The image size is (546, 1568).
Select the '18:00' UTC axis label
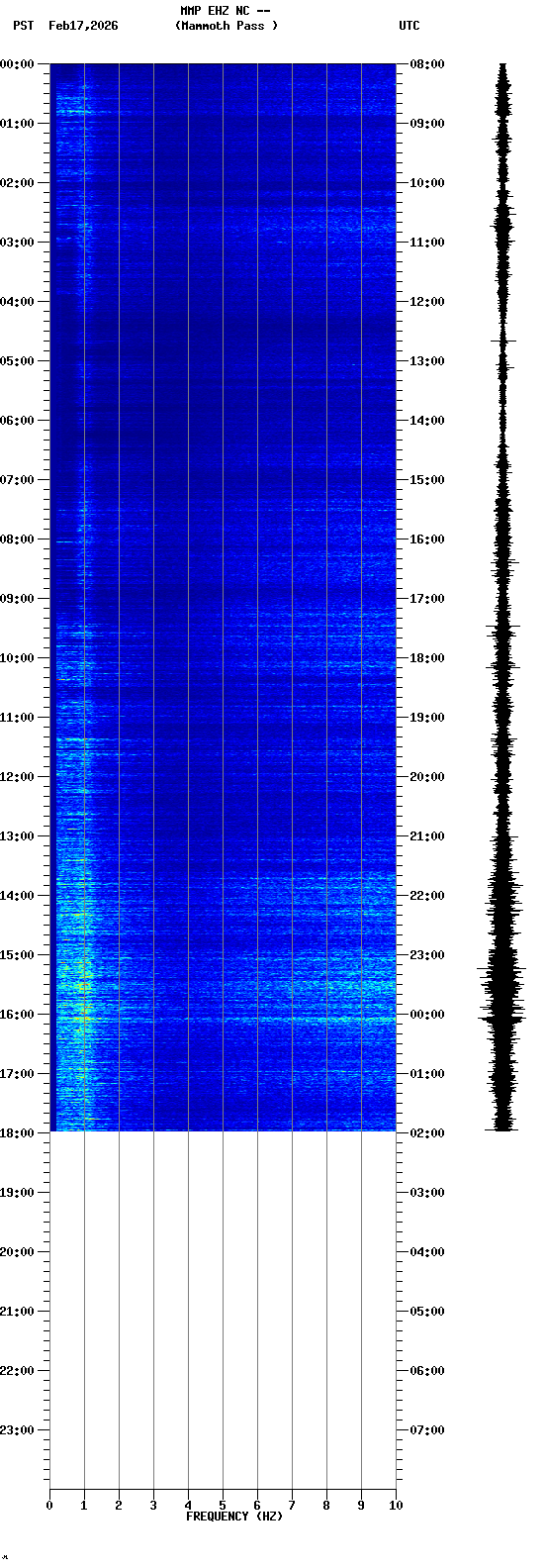click(427, 658)
